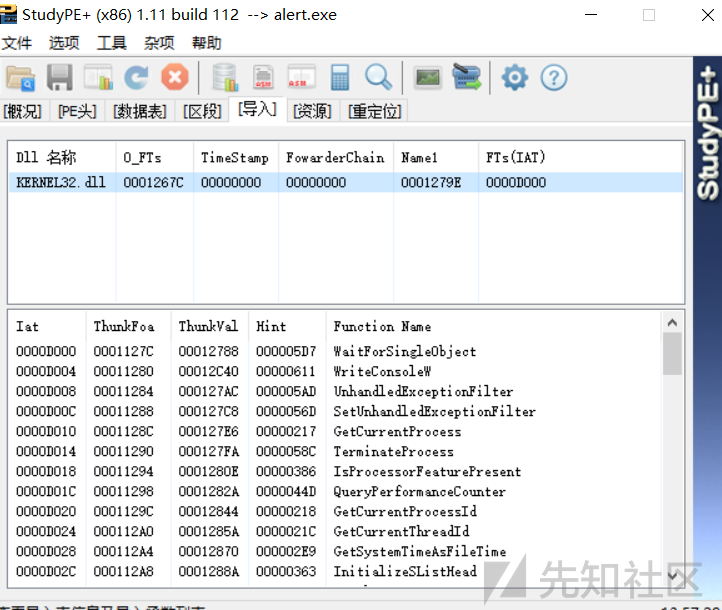Open the database with chart tool icon
722x610 pixels.
pyautogui.click(x=225, y=77)
